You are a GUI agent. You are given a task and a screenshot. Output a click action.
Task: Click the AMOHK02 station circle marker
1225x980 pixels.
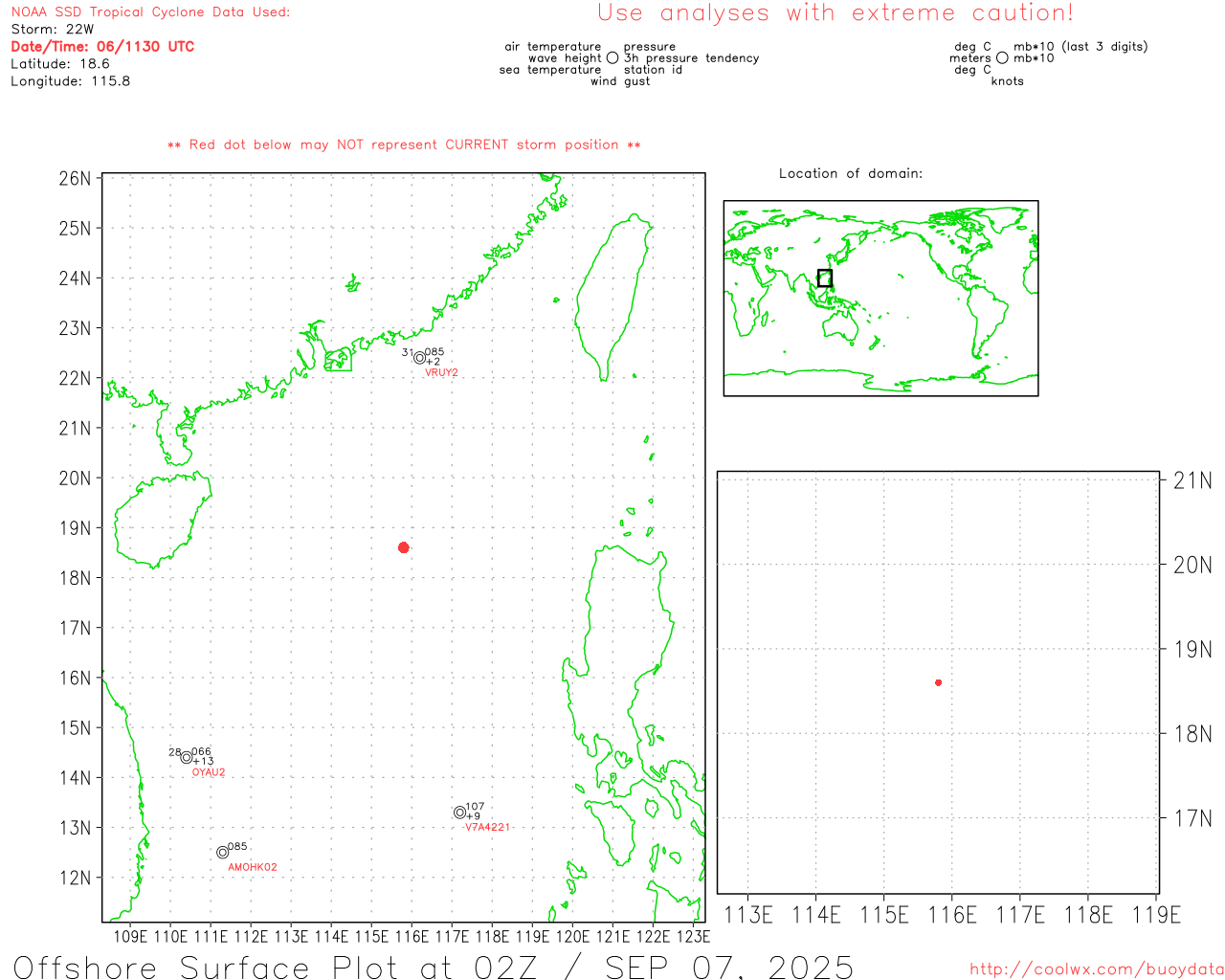click(223, 852)
